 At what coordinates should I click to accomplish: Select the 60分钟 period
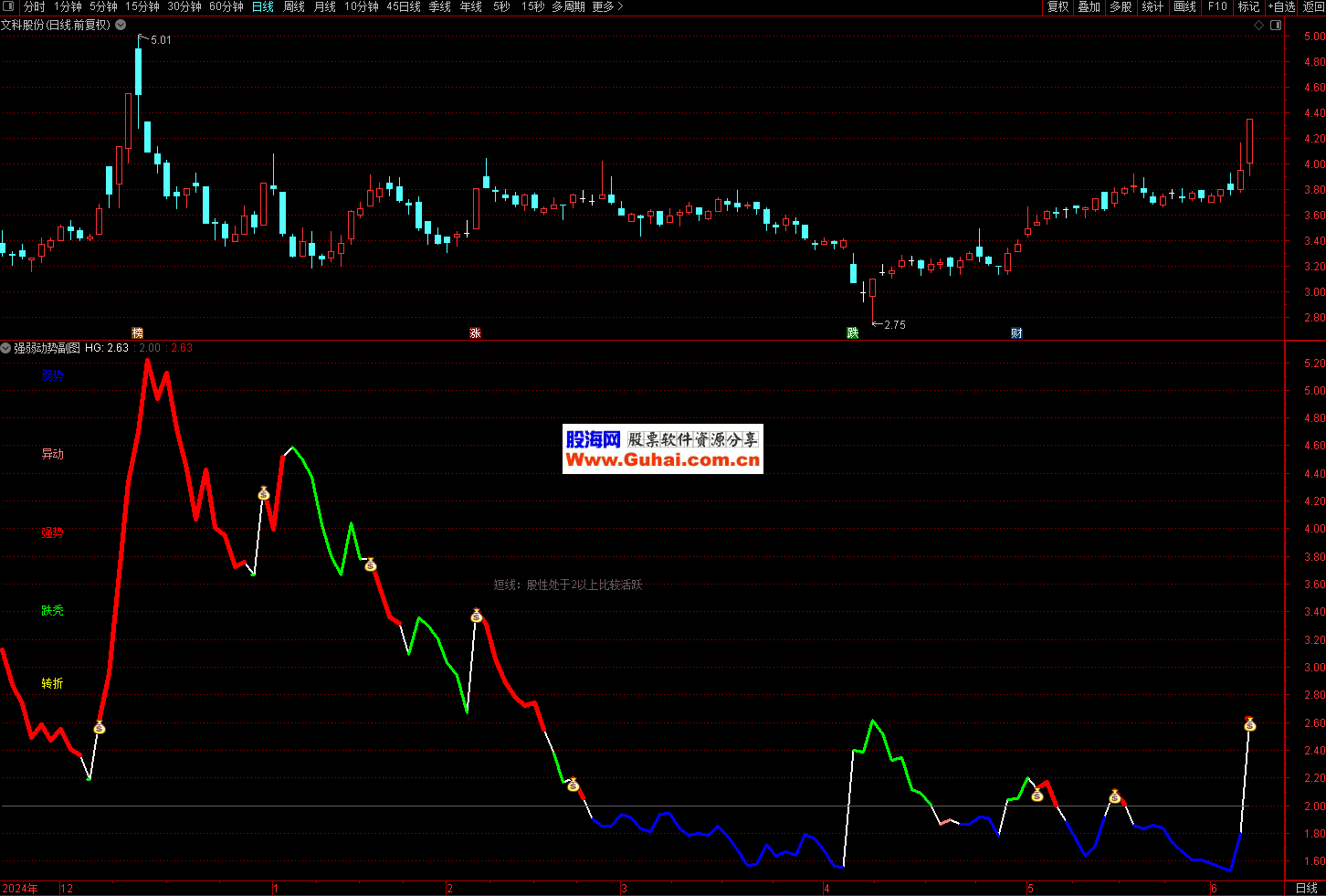226,6
